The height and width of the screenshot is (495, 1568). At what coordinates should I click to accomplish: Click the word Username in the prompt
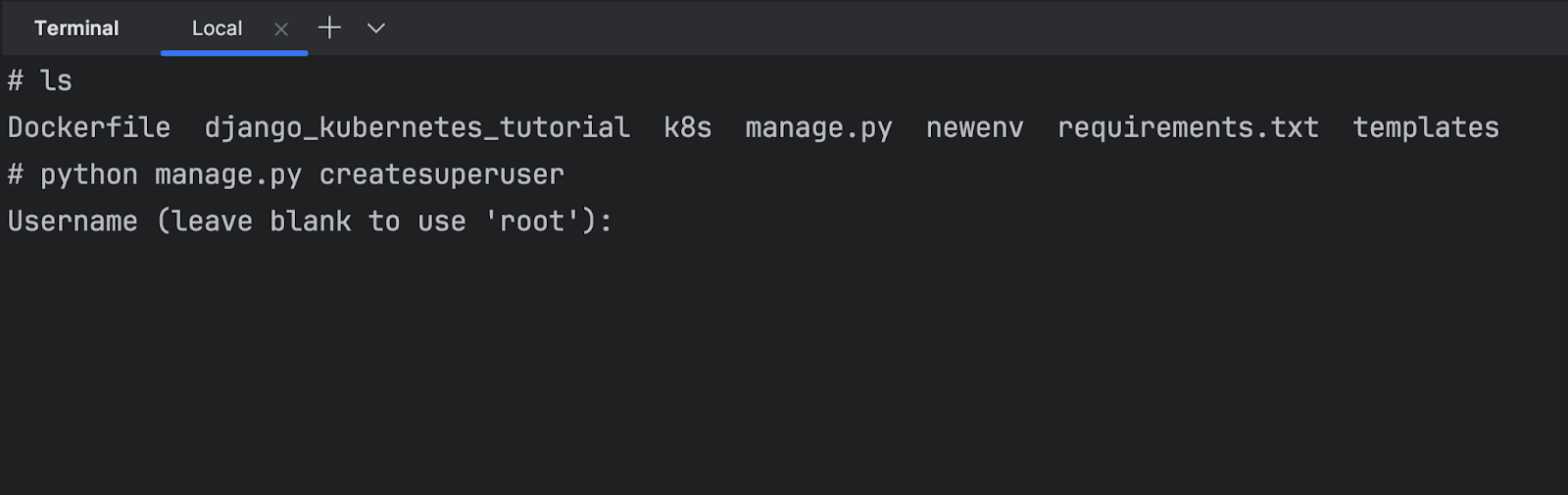click(x=73, y=222)
